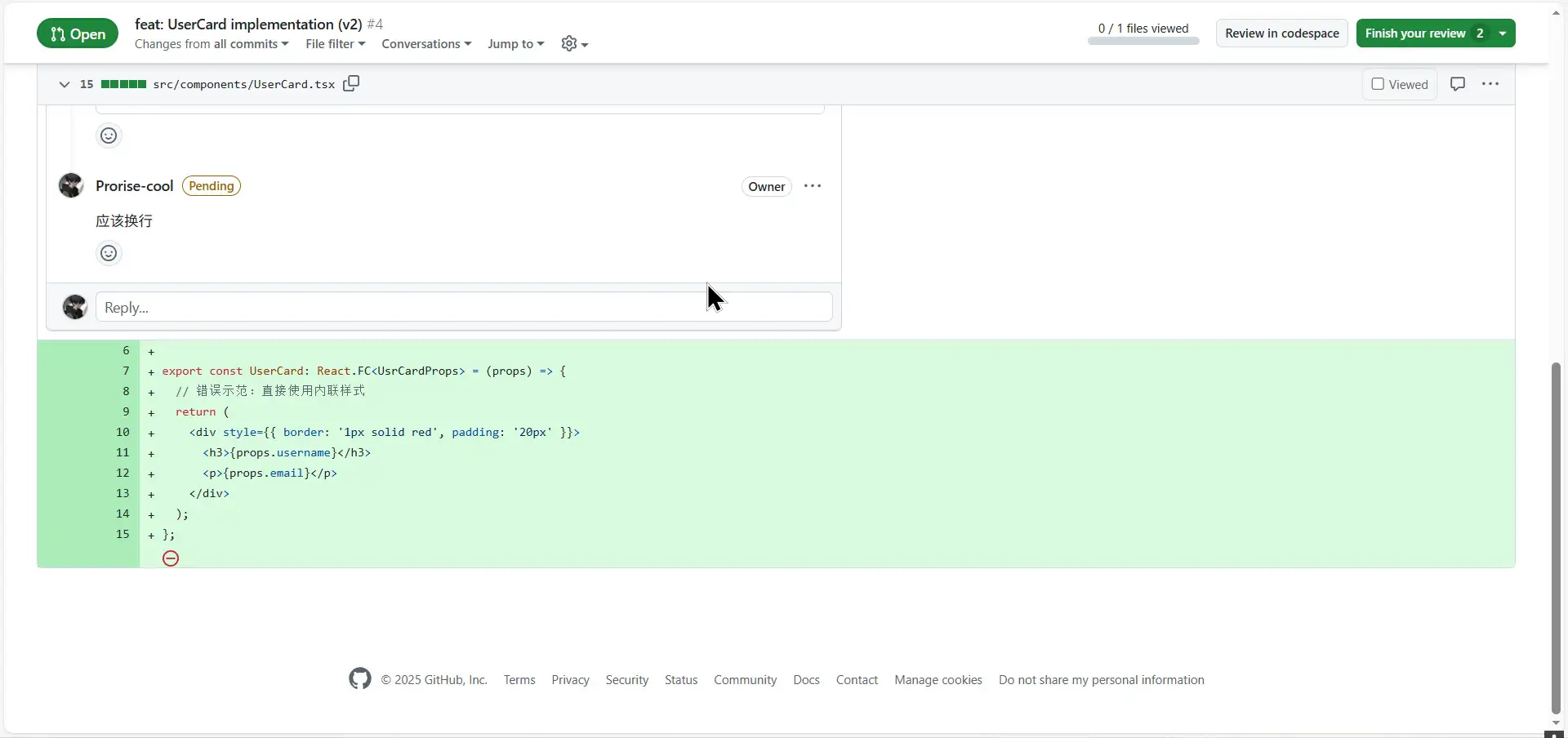Open the Conversations dropdown menu
This screenshot has height=738, width=1568.
tap(425, 44)
